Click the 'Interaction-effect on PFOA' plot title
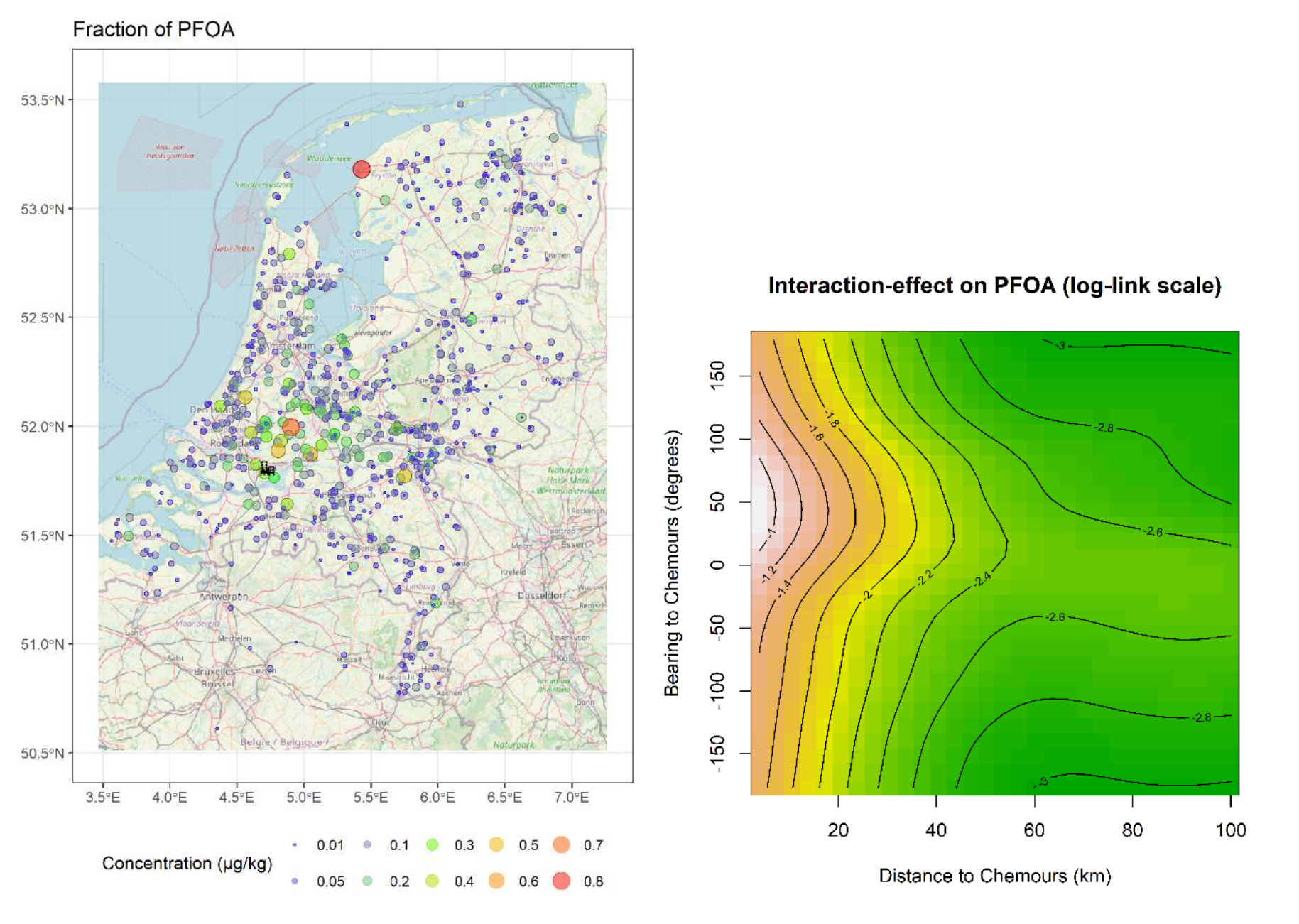Image resolution: width=1299 pixels, height=924 pixels. (x=994, y=286)
